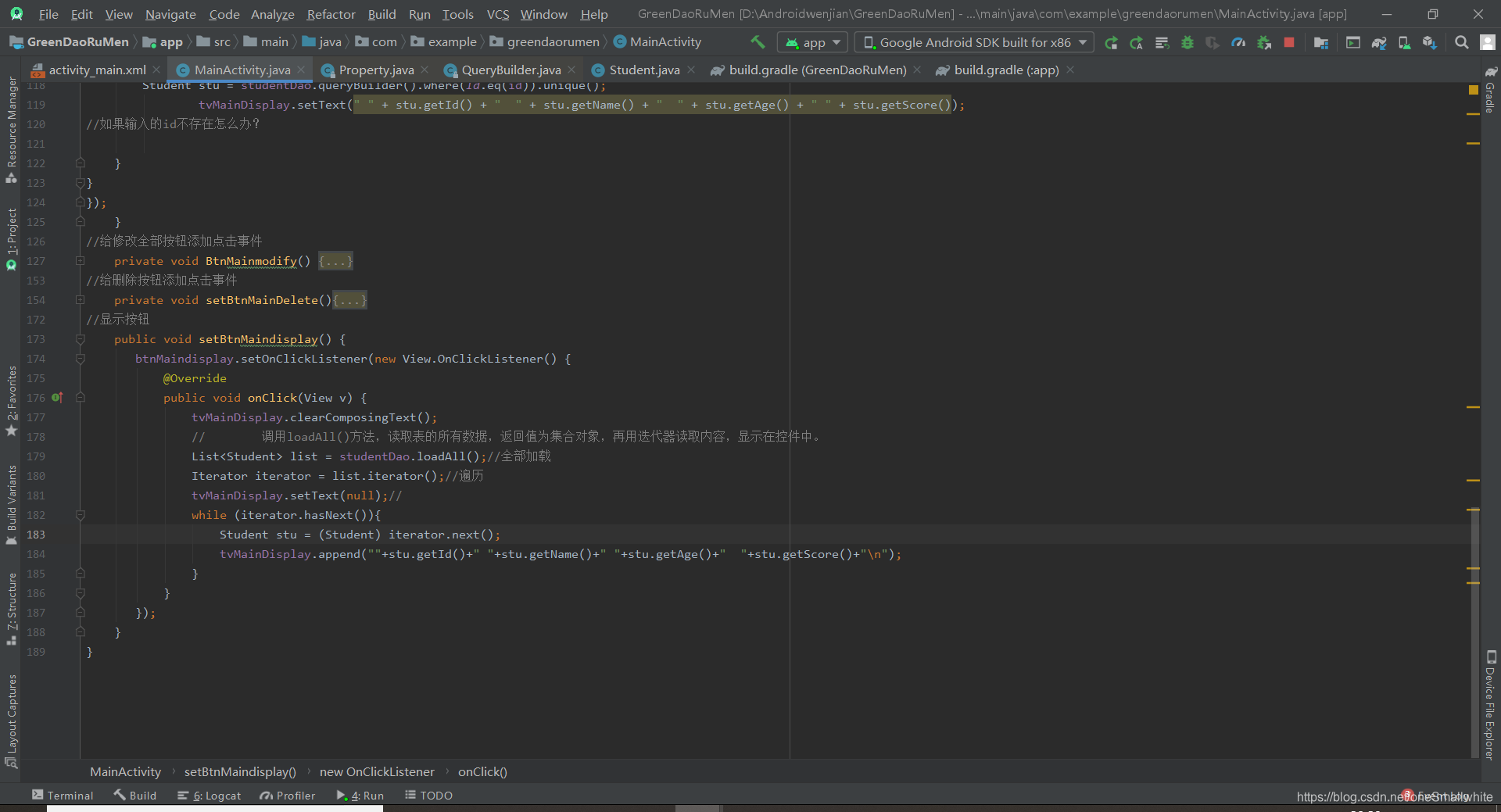Open the Refactor menu
The height and width of the screenshot is (812, 1501).
[x=331, y=14]
